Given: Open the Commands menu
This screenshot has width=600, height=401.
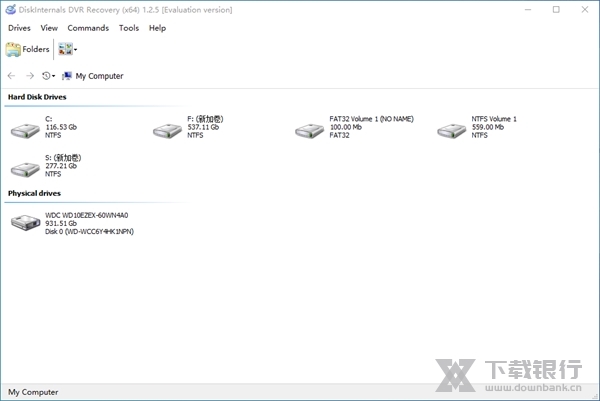Looking at the screenshot, I should 88,28.
